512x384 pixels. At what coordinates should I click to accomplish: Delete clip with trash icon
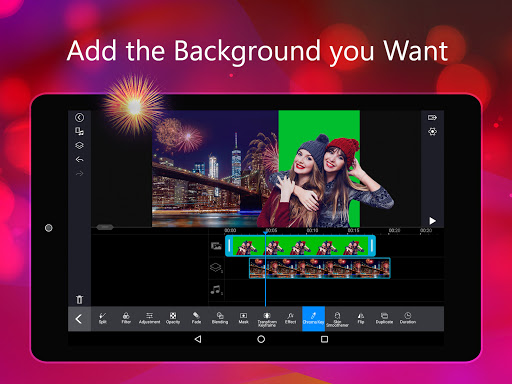point(79,299)
